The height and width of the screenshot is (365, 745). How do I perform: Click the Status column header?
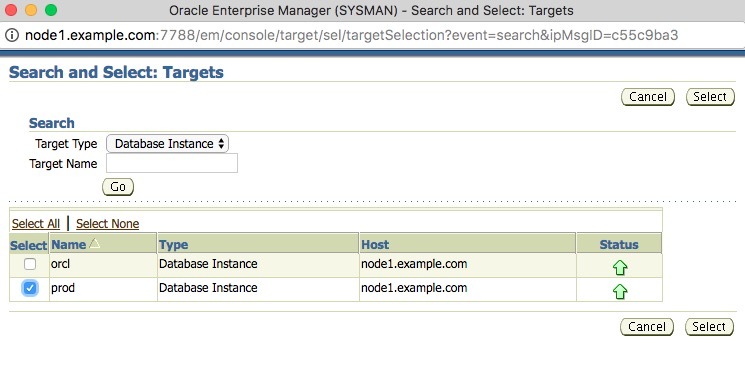pyautogui.click(x=619, y=245)
